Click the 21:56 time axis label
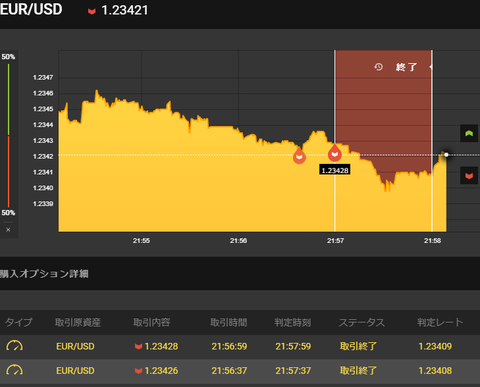The width and height of the screenshot is (480, 387). [238, 241]
